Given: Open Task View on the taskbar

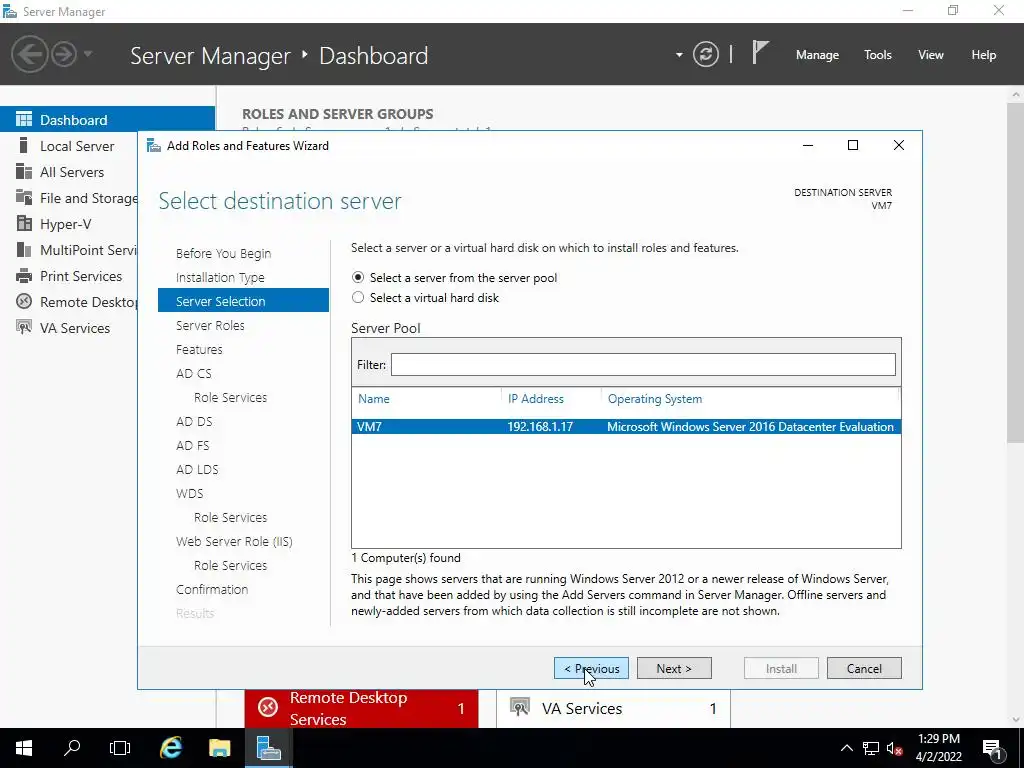Looking at the screenshot, I should (120, 748).
